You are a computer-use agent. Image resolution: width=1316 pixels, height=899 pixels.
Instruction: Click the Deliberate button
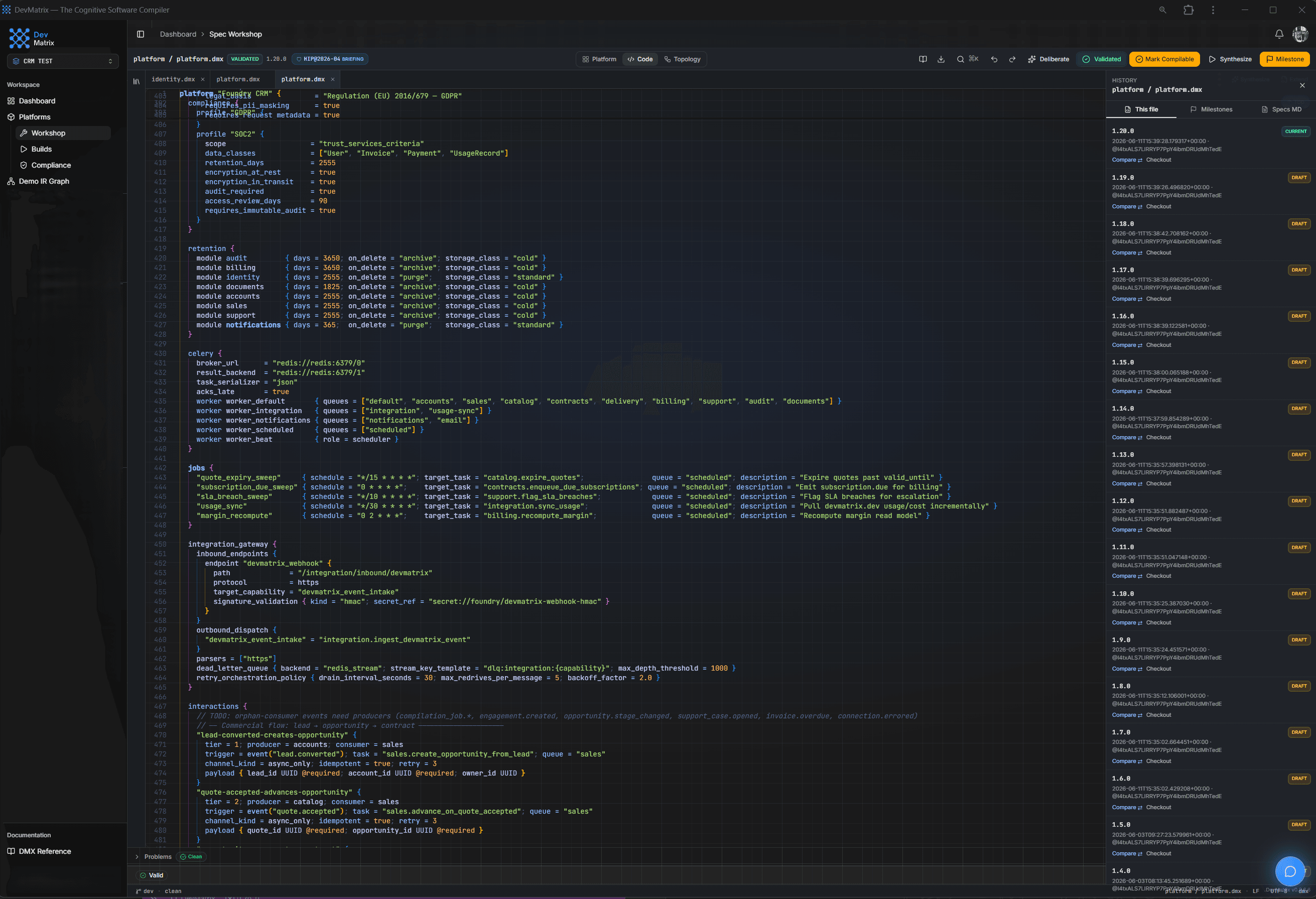point(1048,59)
